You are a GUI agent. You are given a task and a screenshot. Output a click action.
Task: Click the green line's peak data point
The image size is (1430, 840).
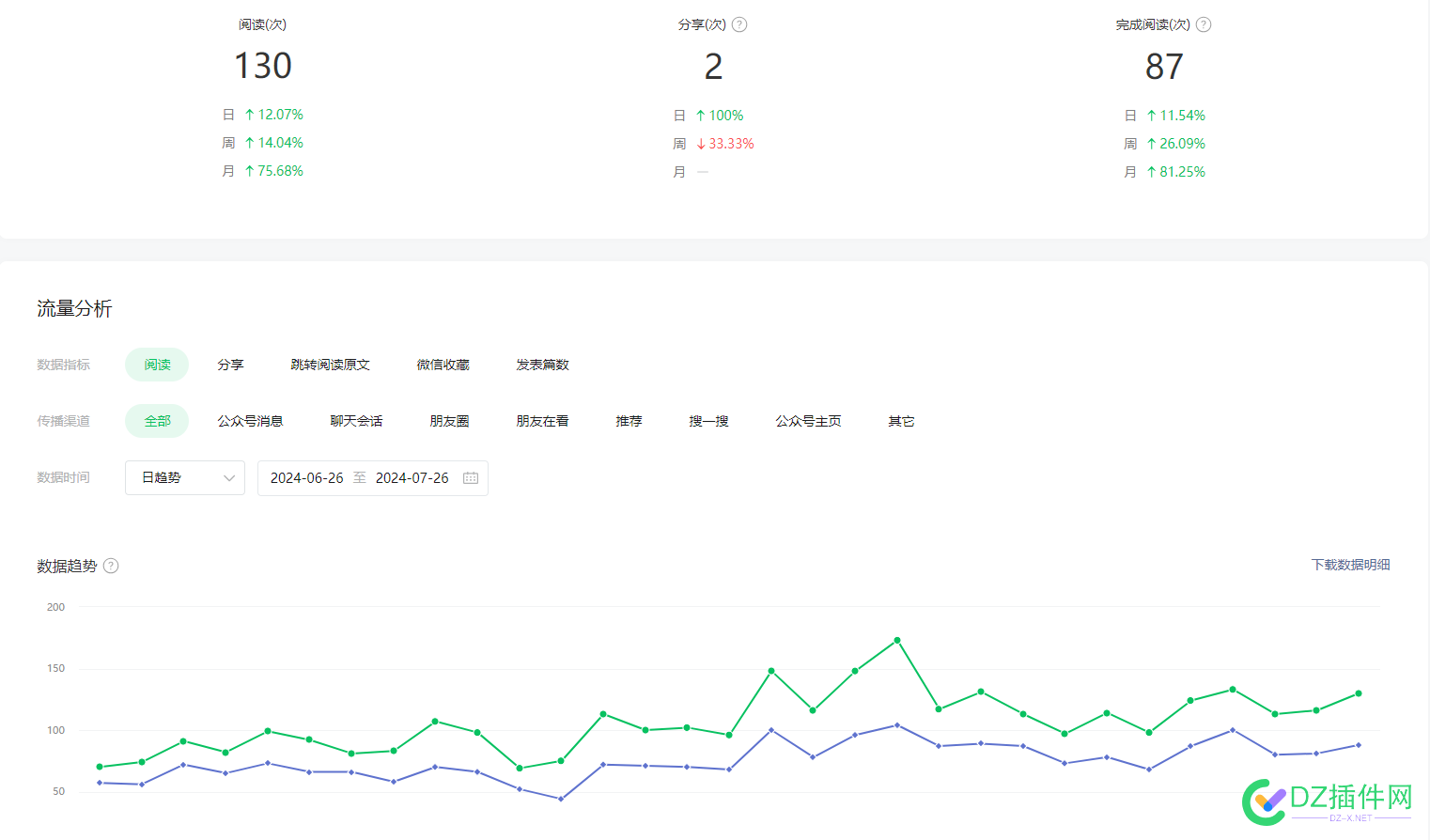coord(897,640)
